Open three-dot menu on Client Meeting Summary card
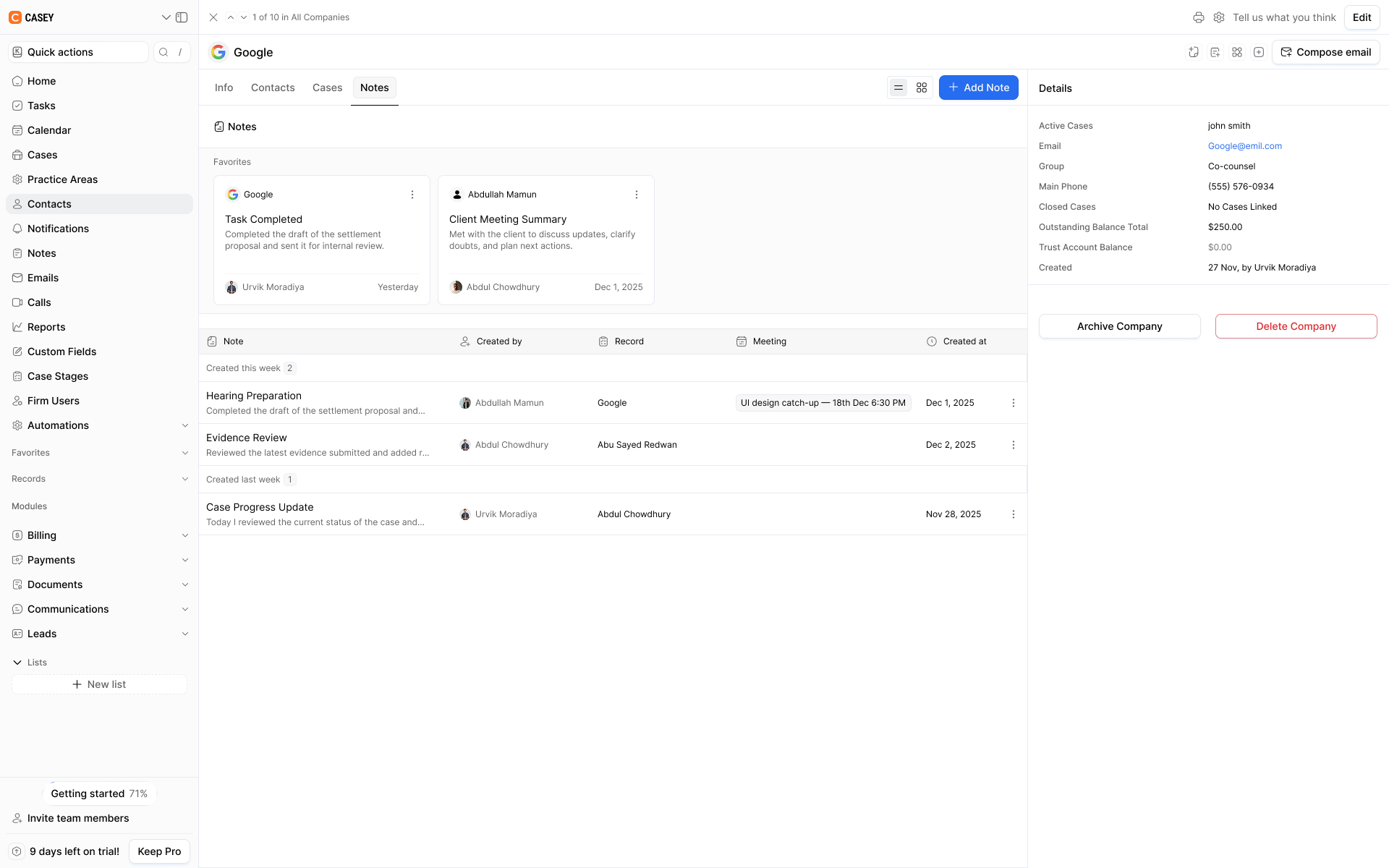1389x868 pixels. [637, 195]
